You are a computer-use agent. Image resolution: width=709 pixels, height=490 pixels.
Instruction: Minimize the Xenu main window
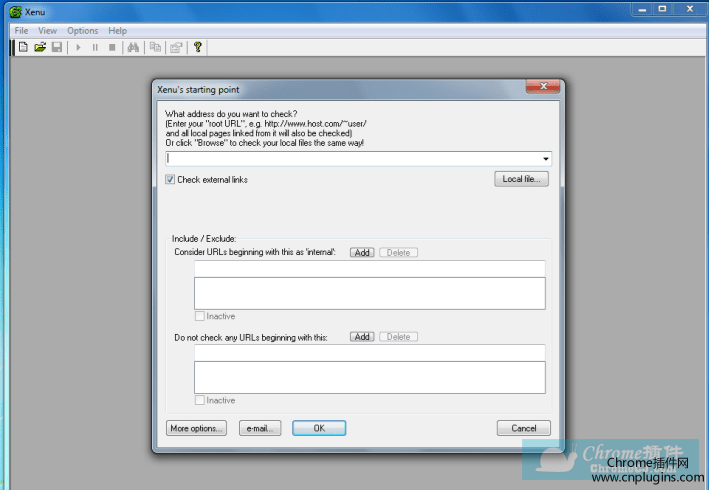643,9
